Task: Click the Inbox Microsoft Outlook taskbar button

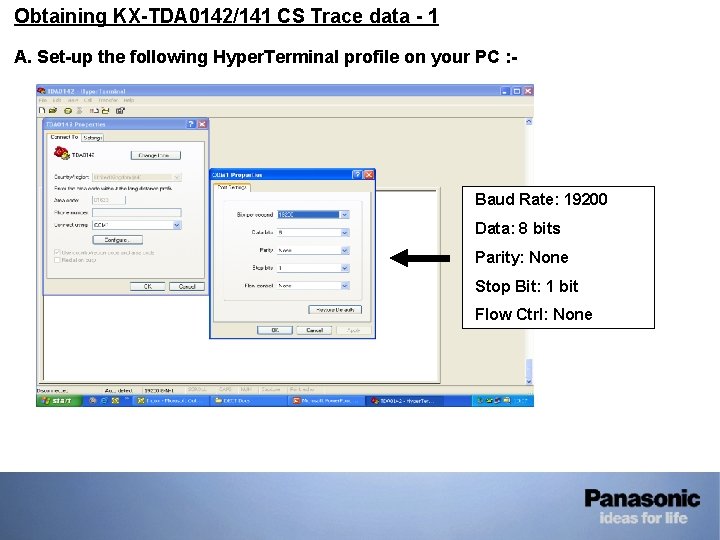Action: click(x=172, y=401)
